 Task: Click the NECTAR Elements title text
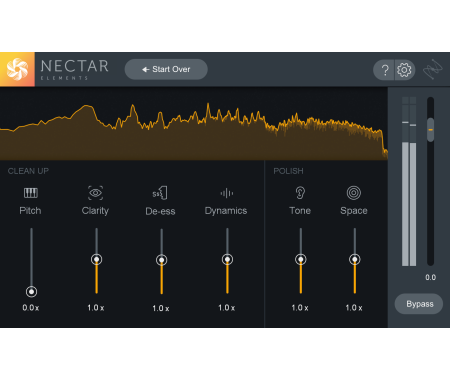[75, 69]
